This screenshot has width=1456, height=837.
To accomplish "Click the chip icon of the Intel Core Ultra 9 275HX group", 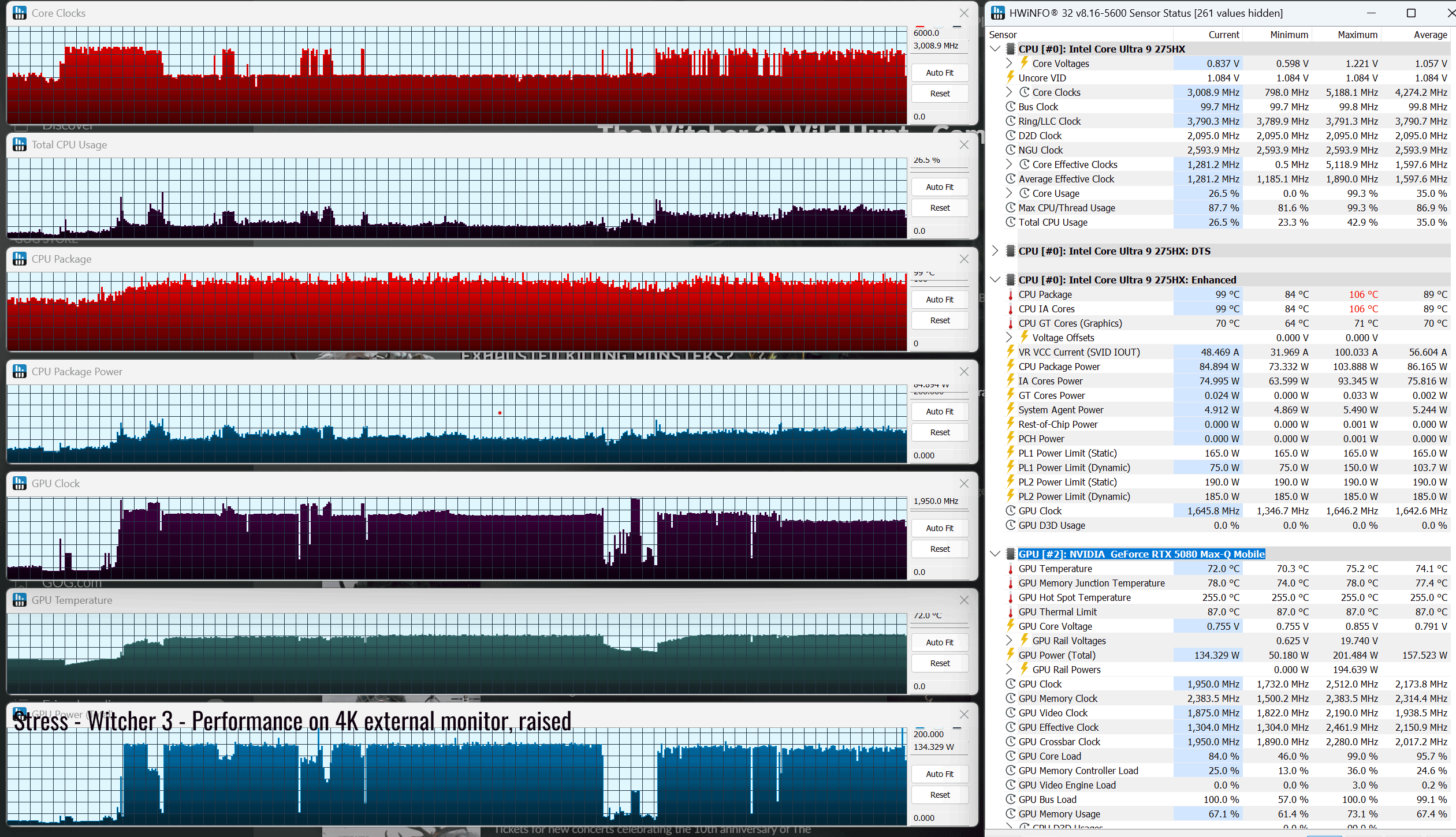I will [1011, 49].
